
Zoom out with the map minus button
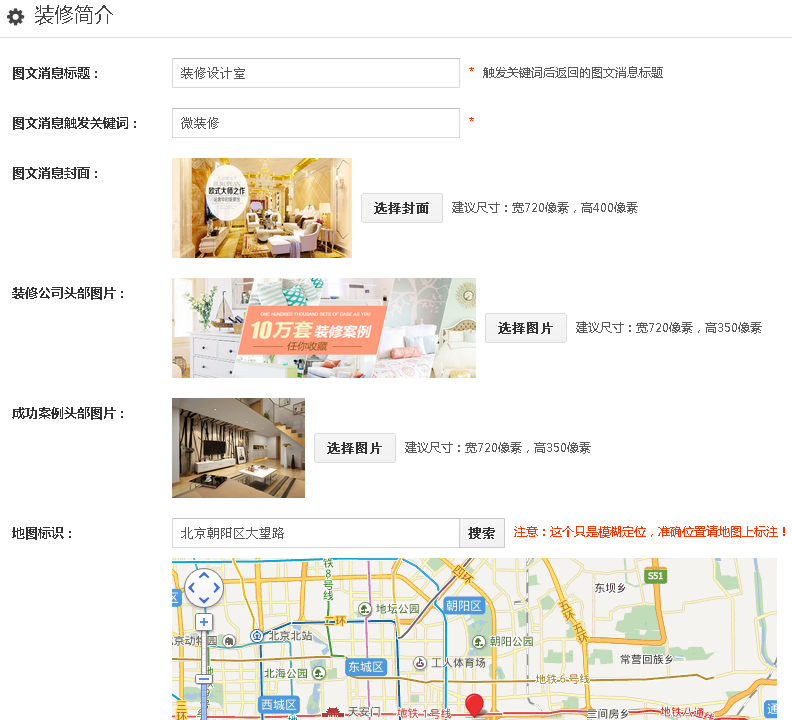(204, 679)
